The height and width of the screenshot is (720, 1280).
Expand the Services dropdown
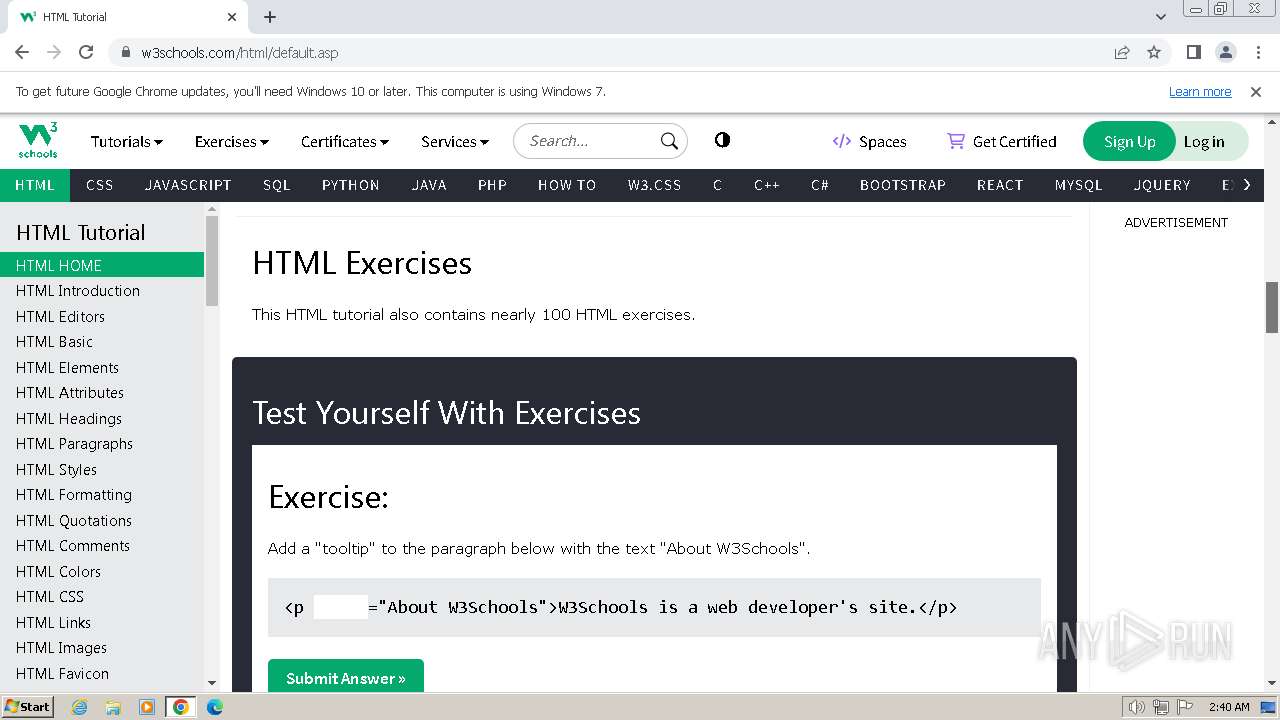[x=455, y=141]
